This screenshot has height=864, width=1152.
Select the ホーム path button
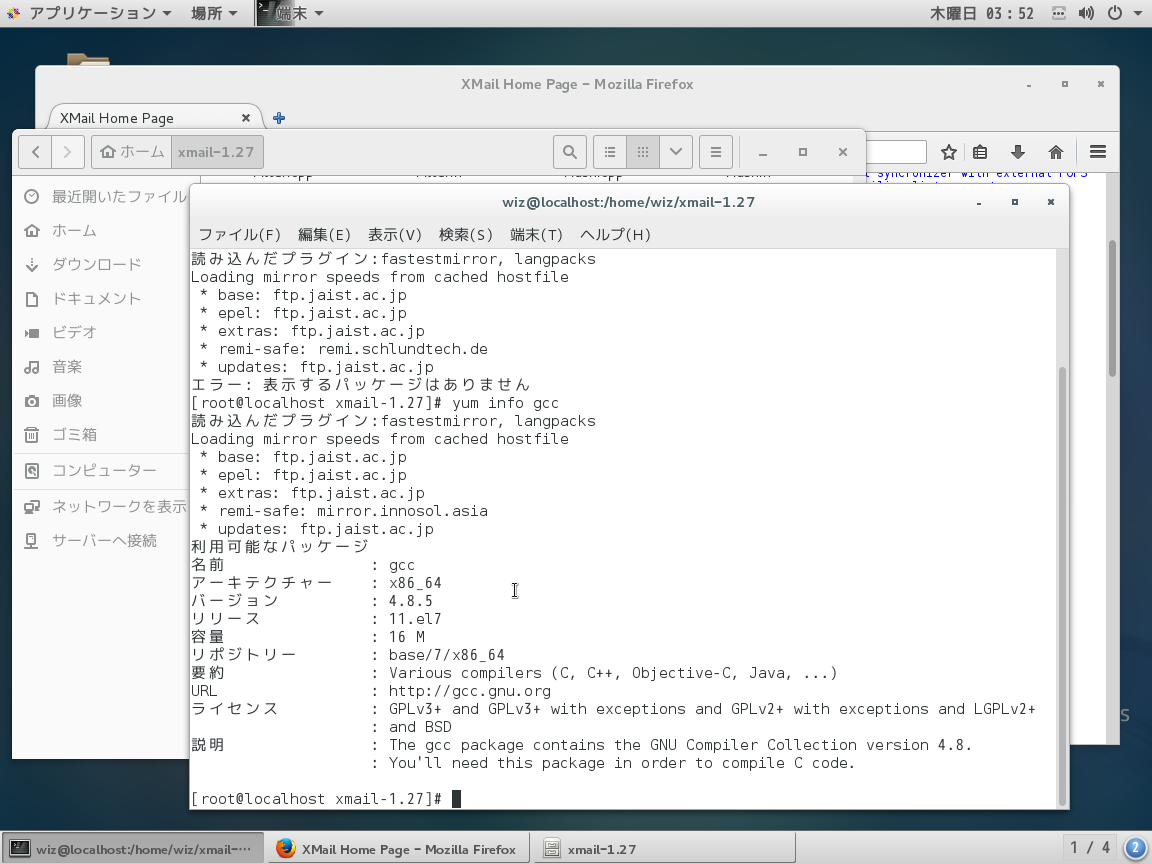point(132,152)
